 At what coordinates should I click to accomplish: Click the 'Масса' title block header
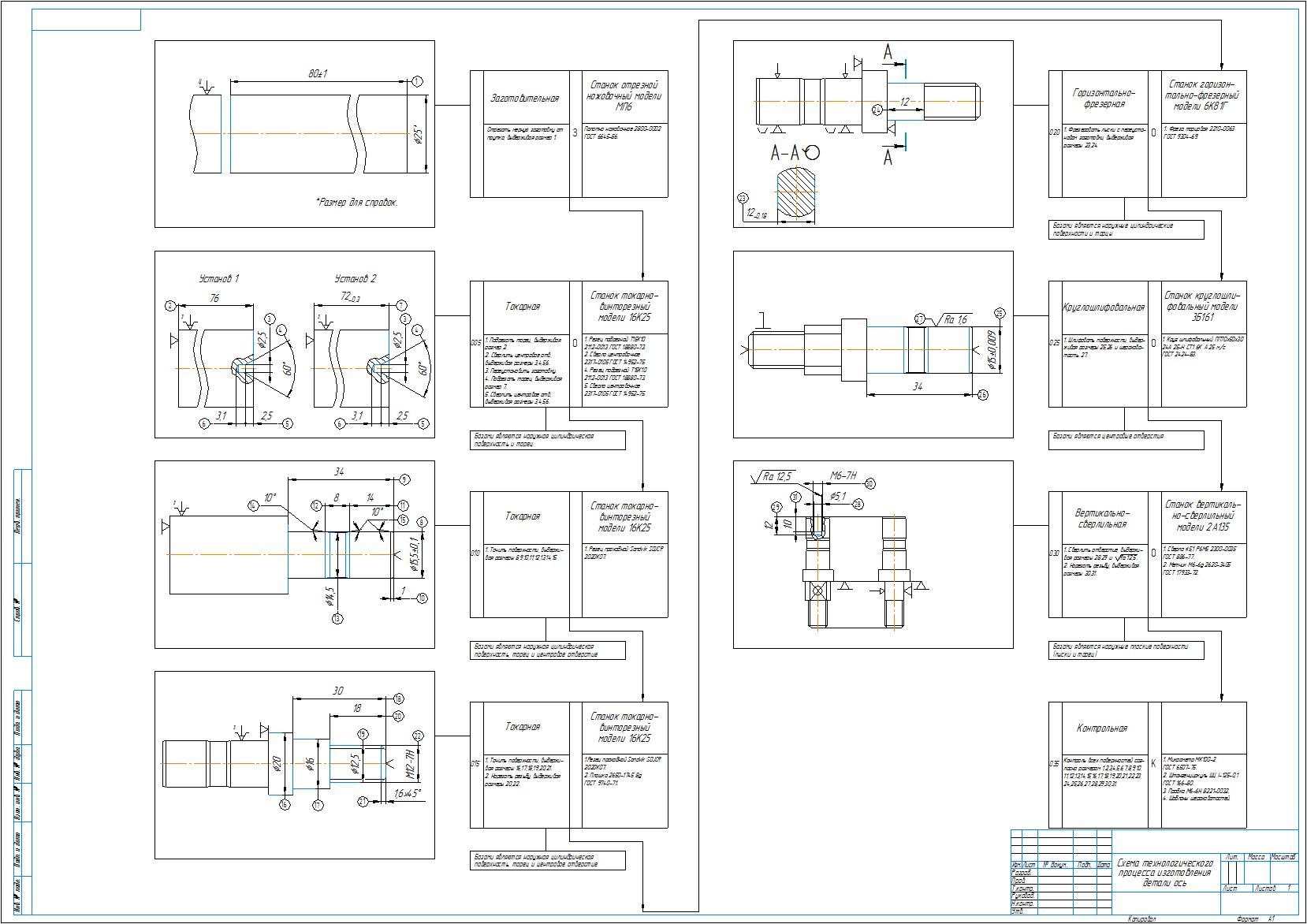(x=1257, y=856)
